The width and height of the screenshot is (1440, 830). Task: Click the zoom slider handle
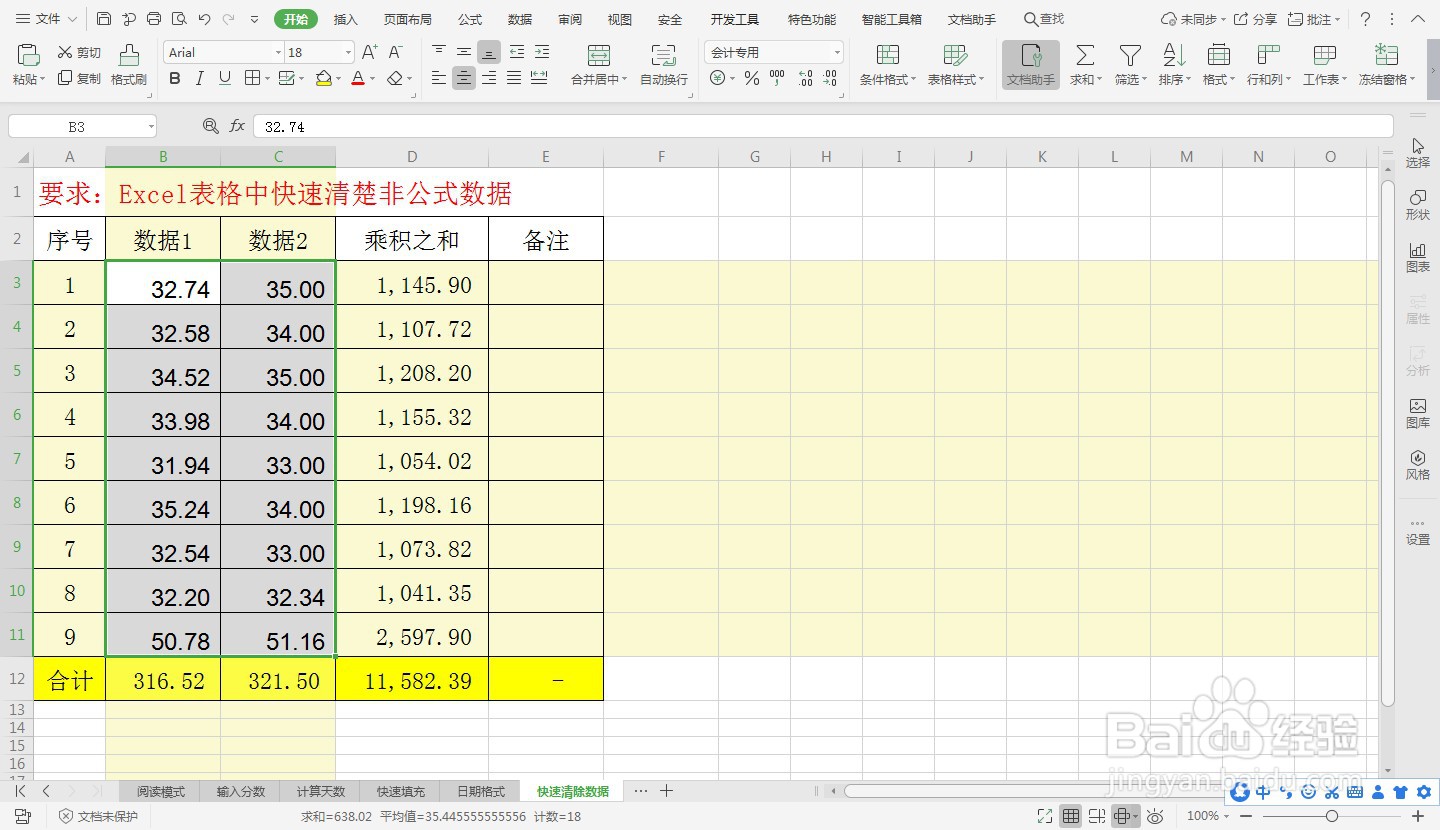(x=1331, y=816)
